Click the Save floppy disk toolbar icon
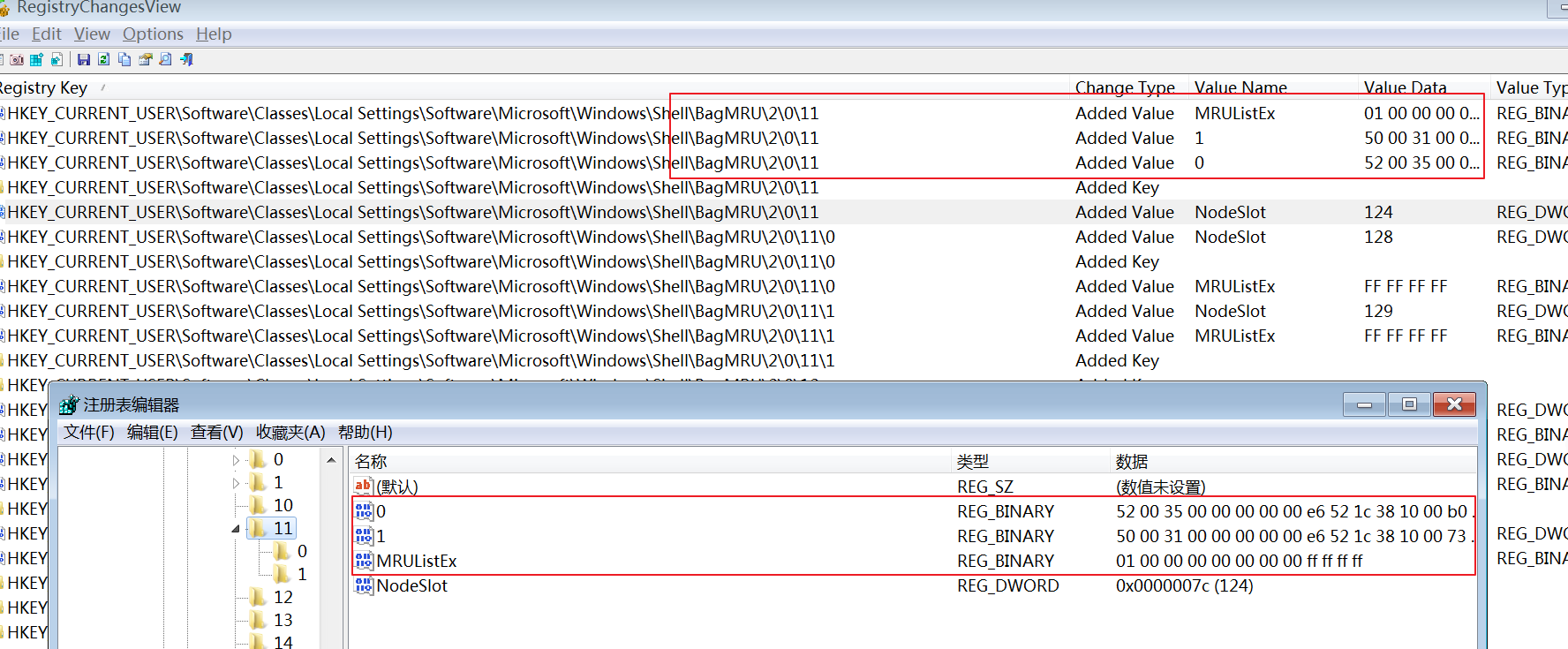1568x649 pixels. click(x=84, y=60)
